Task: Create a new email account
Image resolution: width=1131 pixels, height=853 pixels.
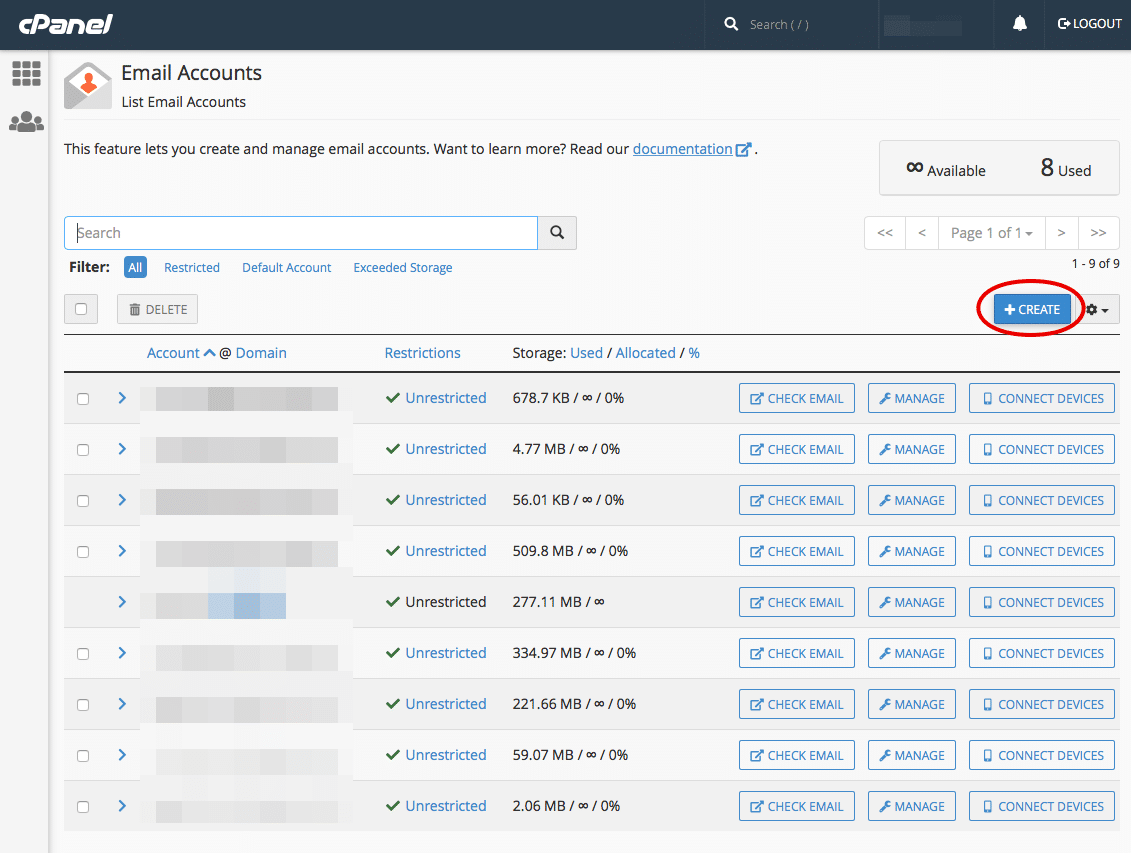Action: (x=1032, y=309)
